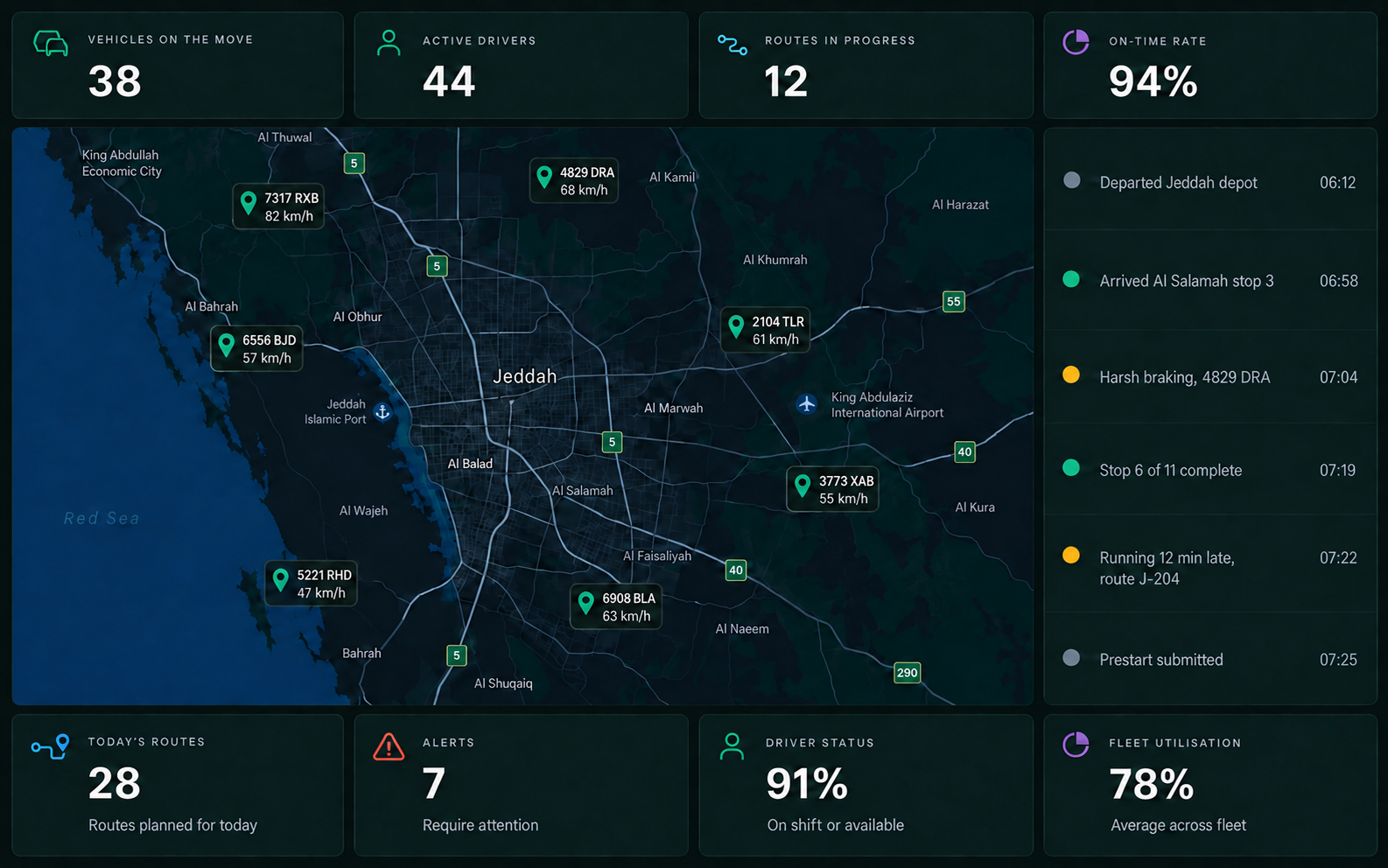Click the highway 5 shield near Al Marwah

[x=613, y=442]
